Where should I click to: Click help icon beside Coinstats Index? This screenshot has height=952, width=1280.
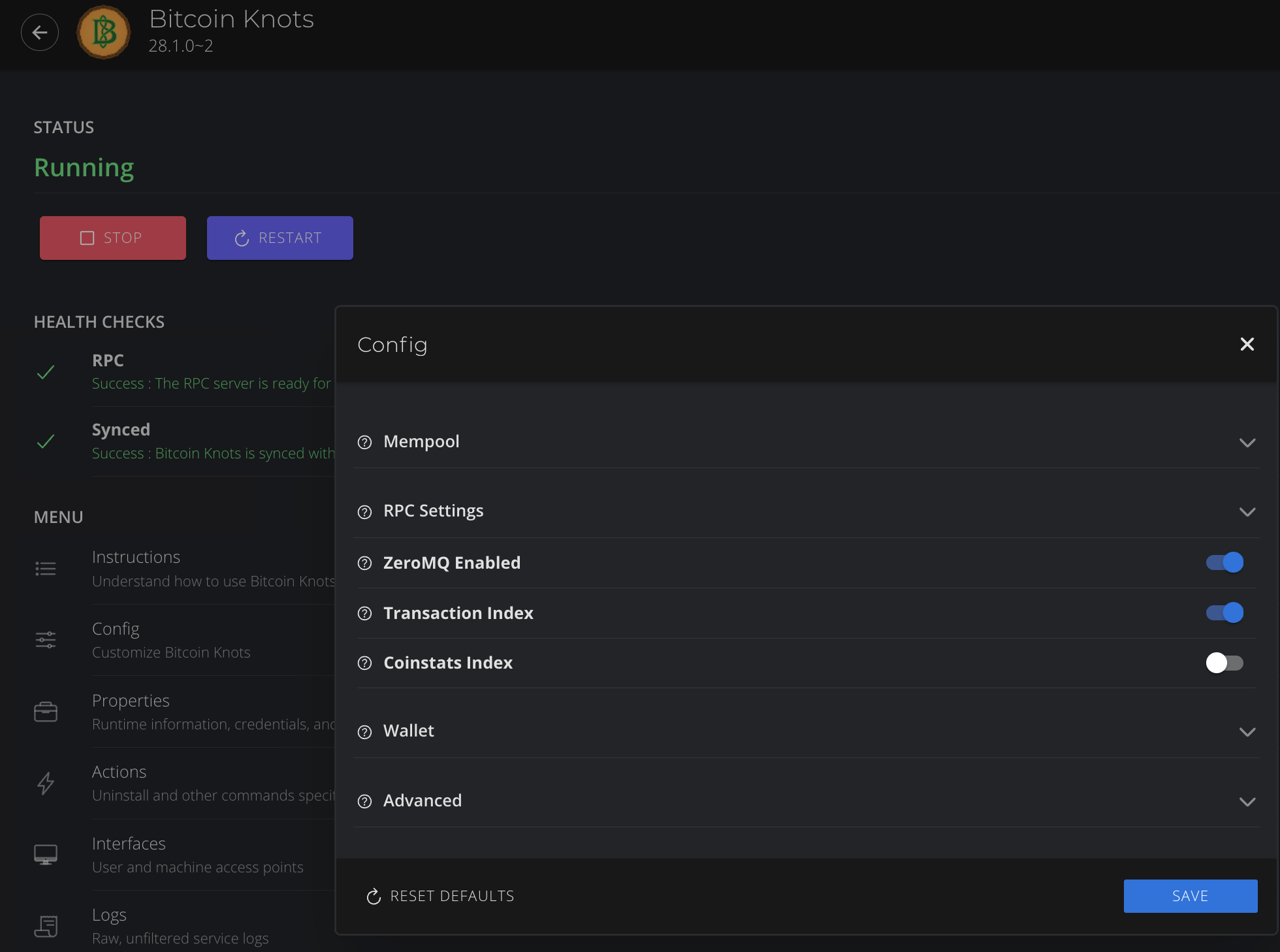click(365, 663)
